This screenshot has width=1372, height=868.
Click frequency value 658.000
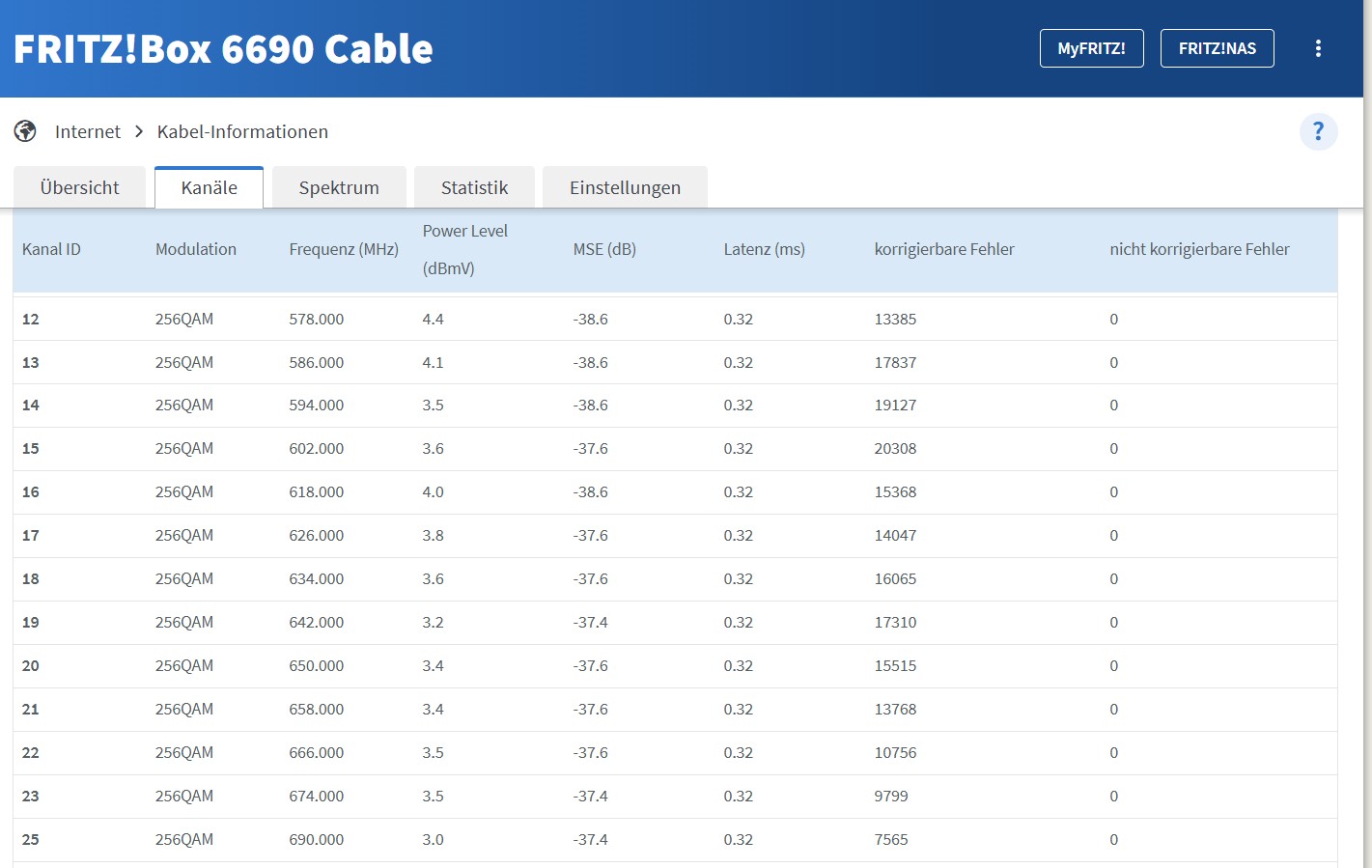pos(316,710)
